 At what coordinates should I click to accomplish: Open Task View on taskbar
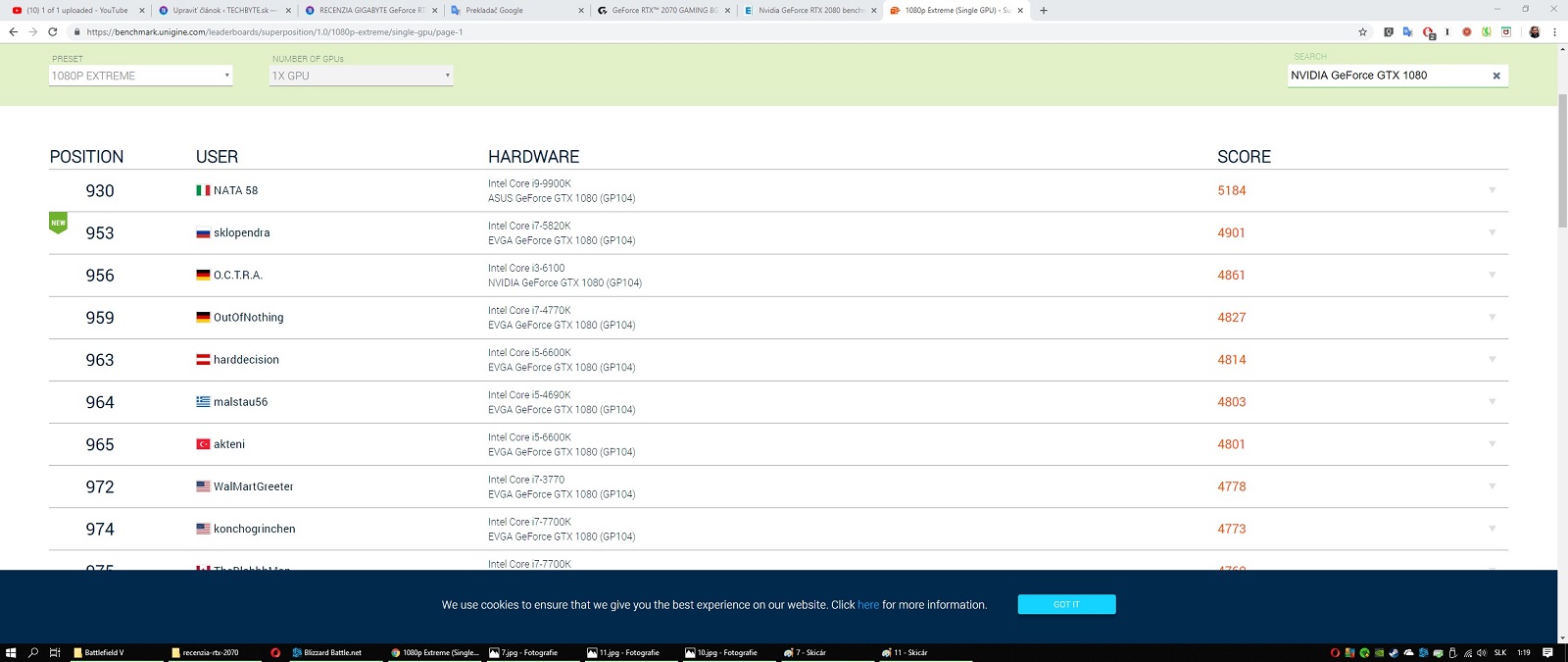55,652
